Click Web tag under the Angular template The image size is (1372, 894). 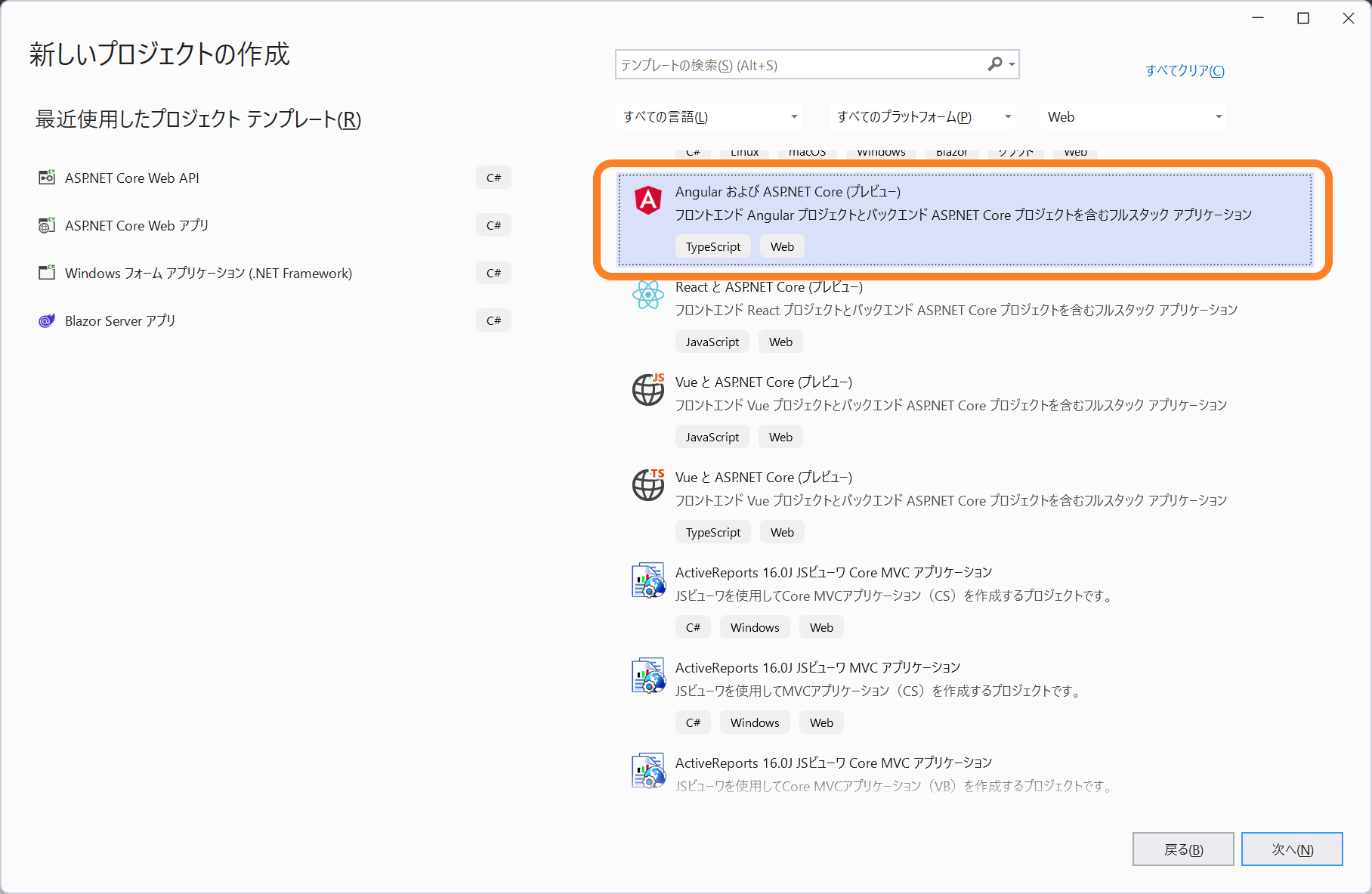782,246
